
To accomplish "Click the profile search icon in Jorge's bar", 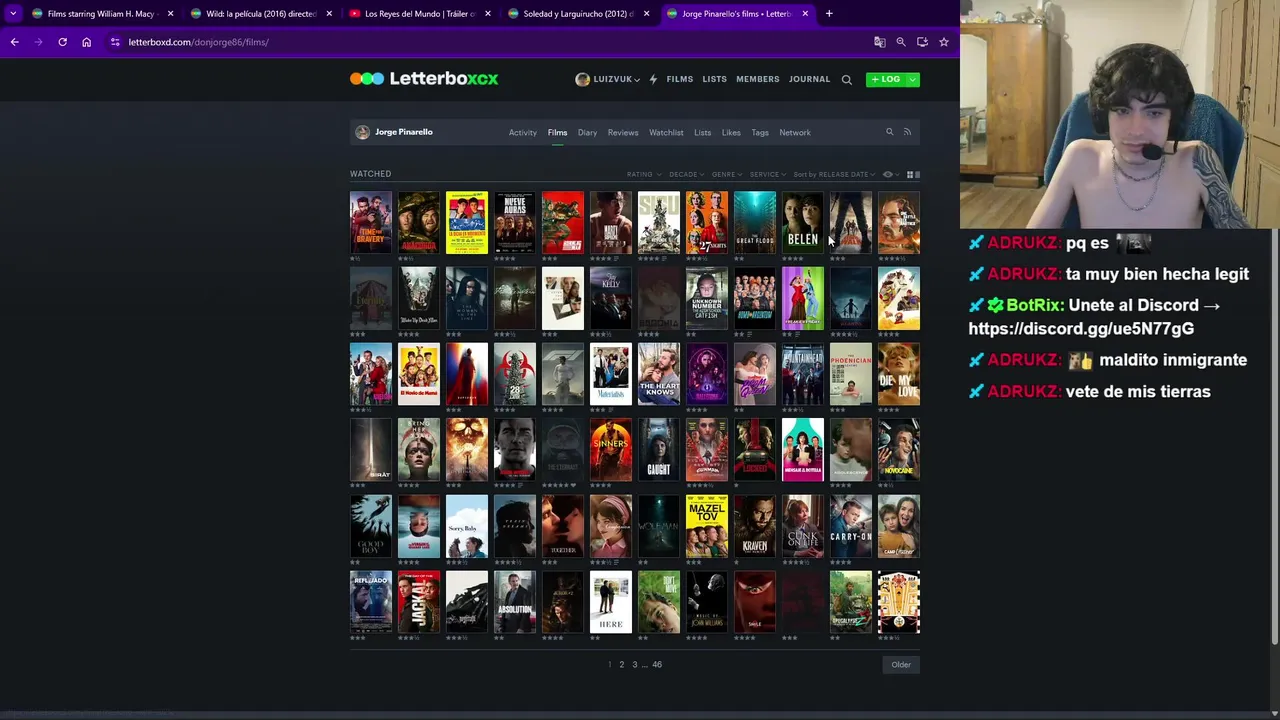I will click(889, 132).
